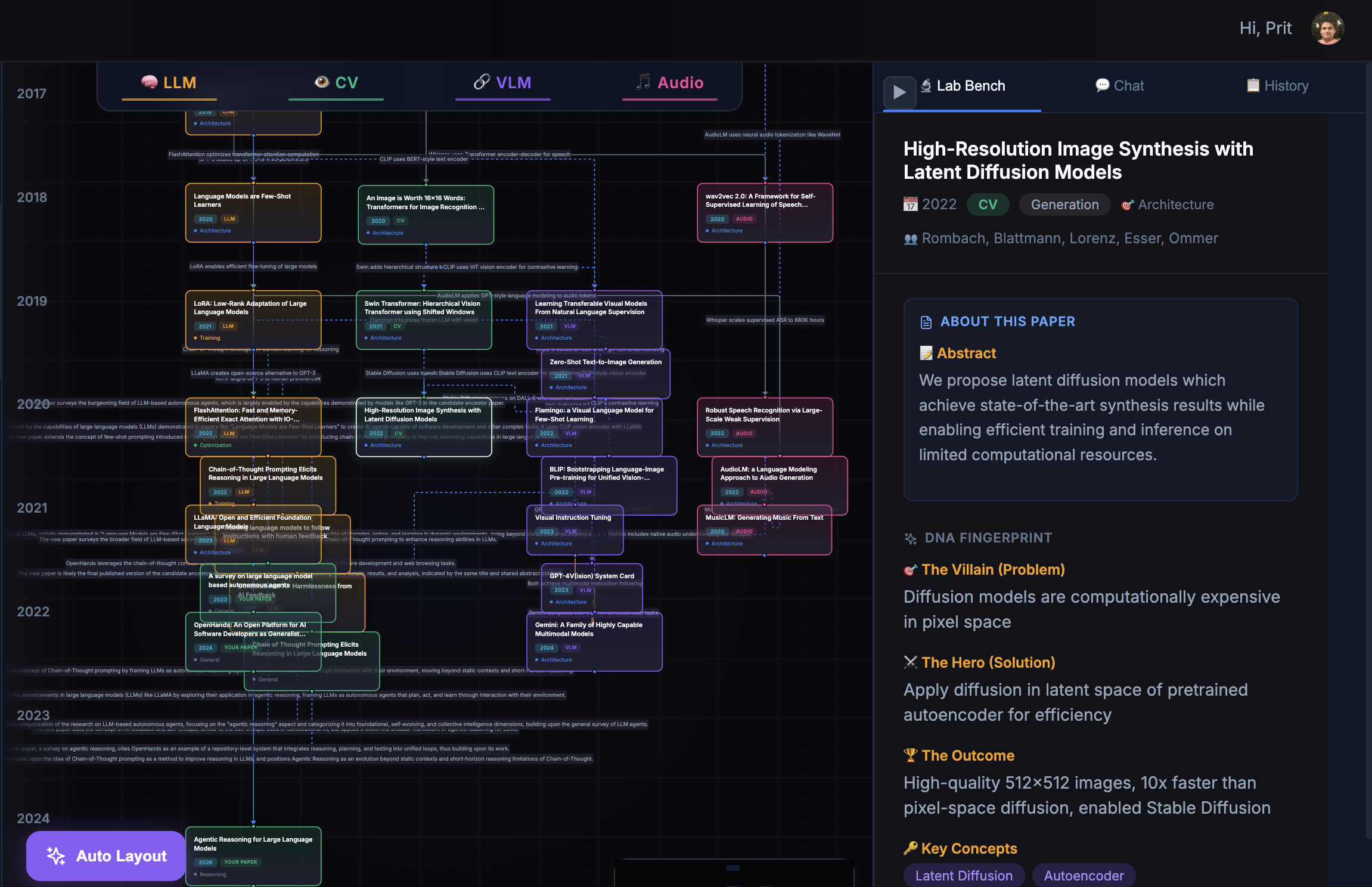1372x887 pixels.
Task: Click the Autoencoder concept tag
Action: [1084, 875]
